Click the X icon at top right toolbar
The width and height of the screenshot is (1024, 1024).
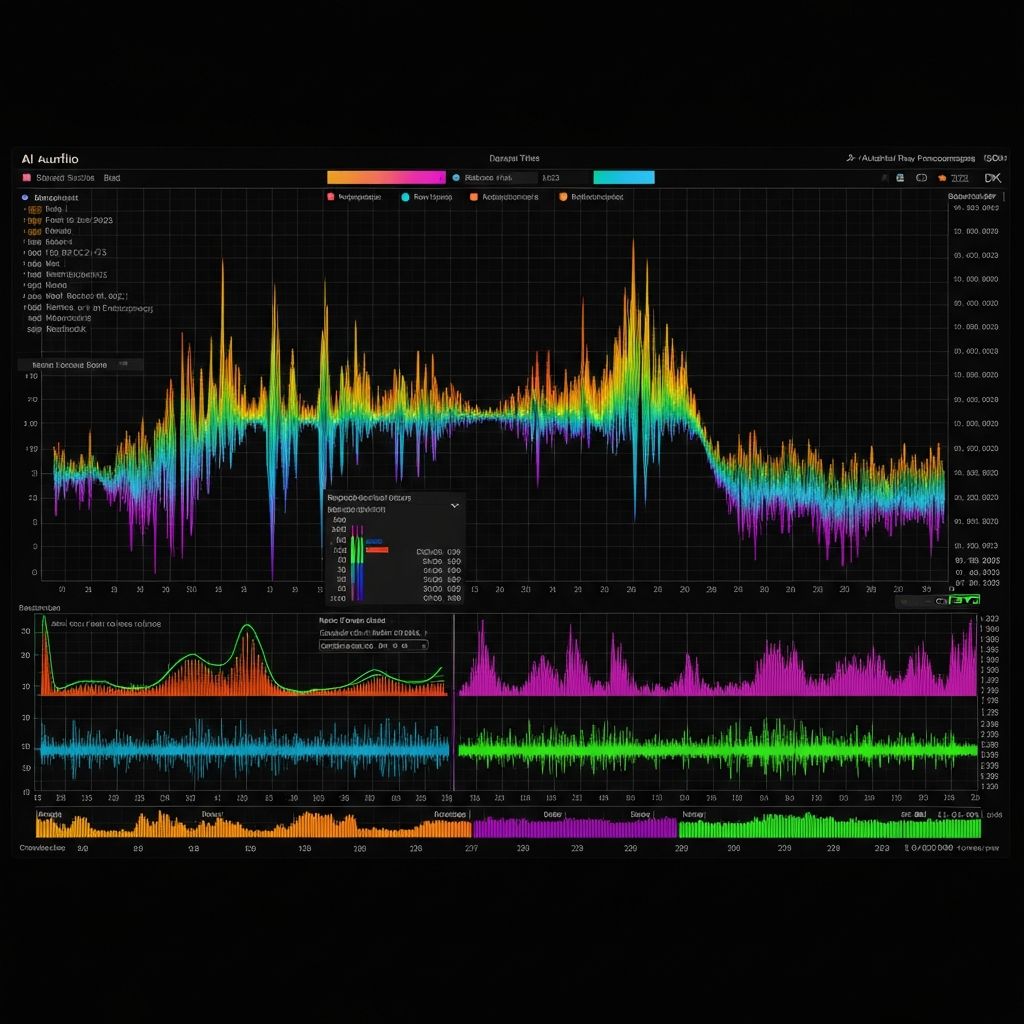coord(992,178)
